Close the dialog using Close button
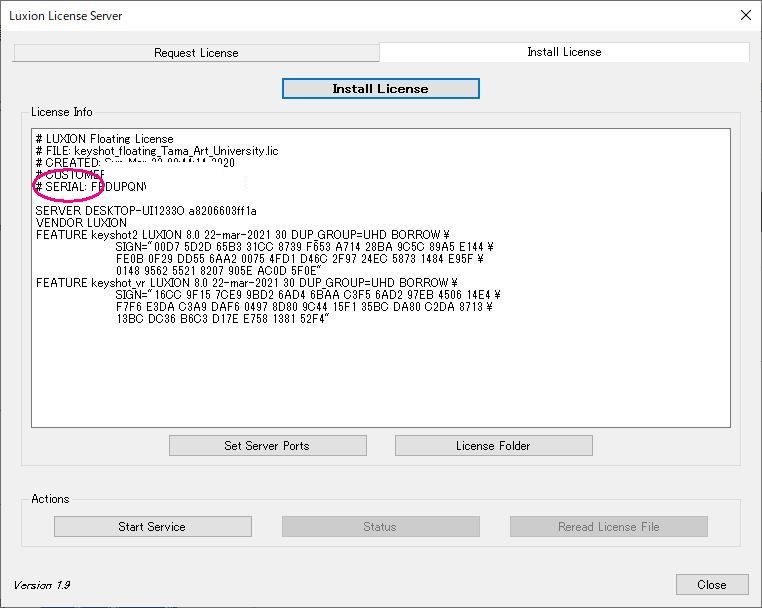The height and width of the screenshot is (608, 762). (712, 585)
